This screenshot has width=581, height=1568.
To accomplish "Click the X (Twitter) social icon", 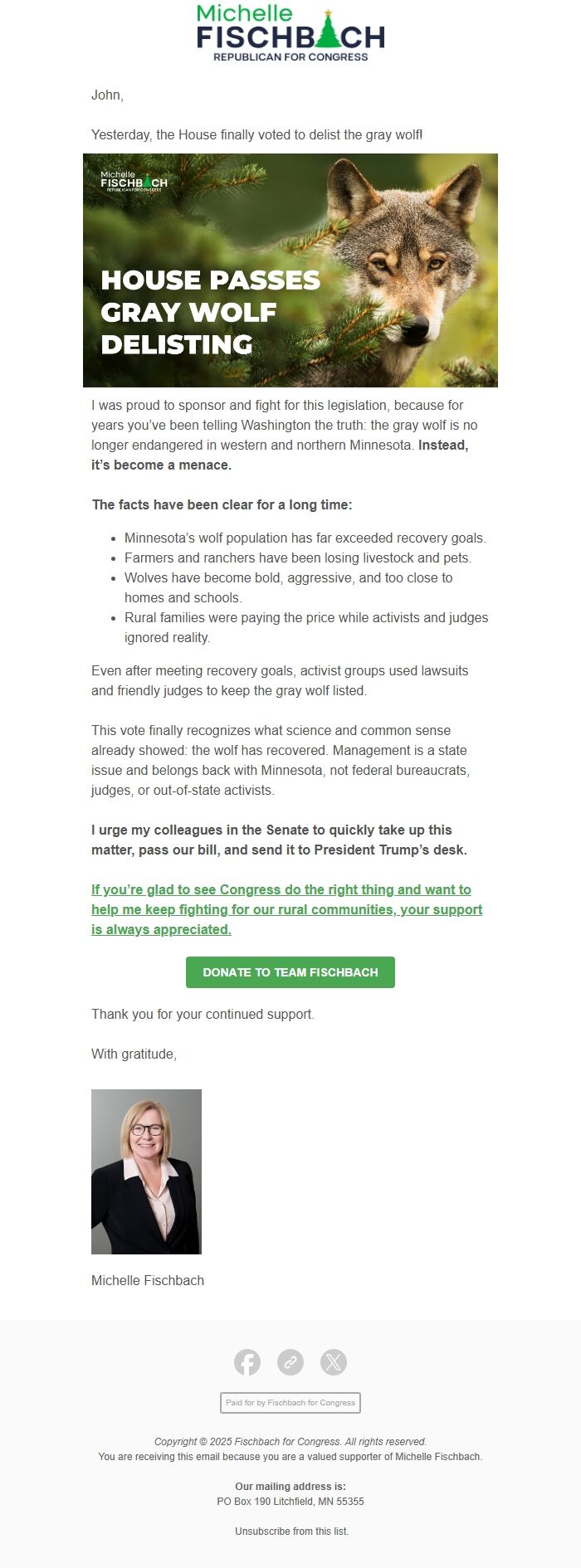I will click(333, 1361).
